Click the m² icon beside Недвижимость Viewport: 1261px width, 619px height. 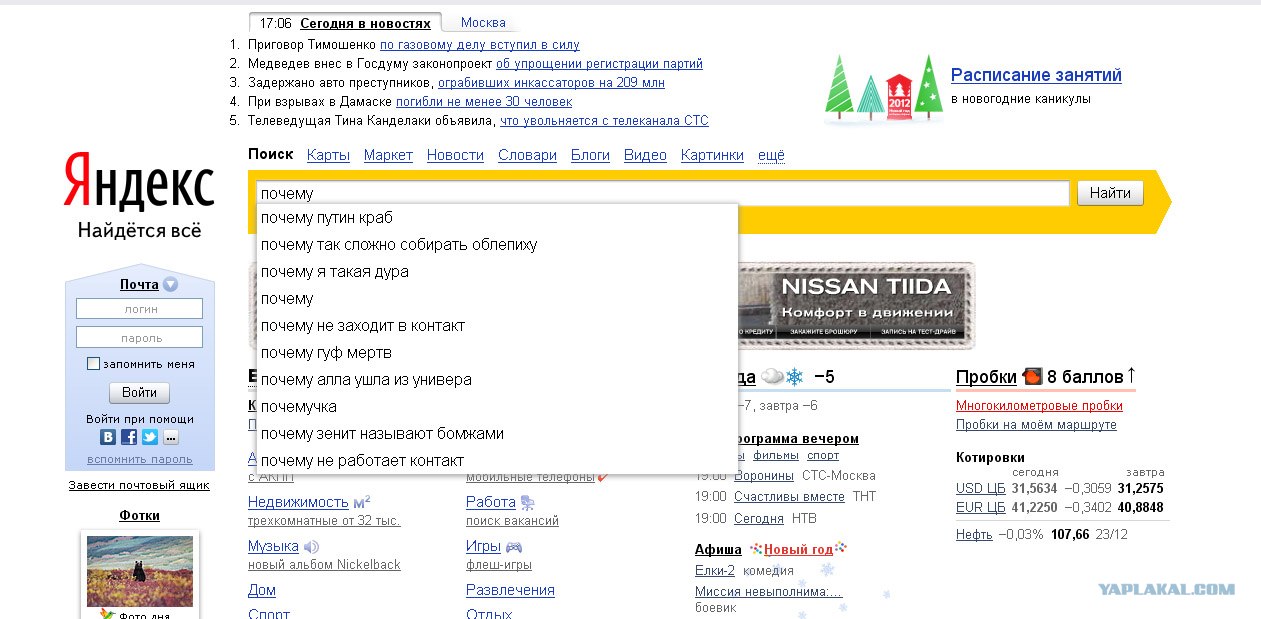tap(362, 502)
